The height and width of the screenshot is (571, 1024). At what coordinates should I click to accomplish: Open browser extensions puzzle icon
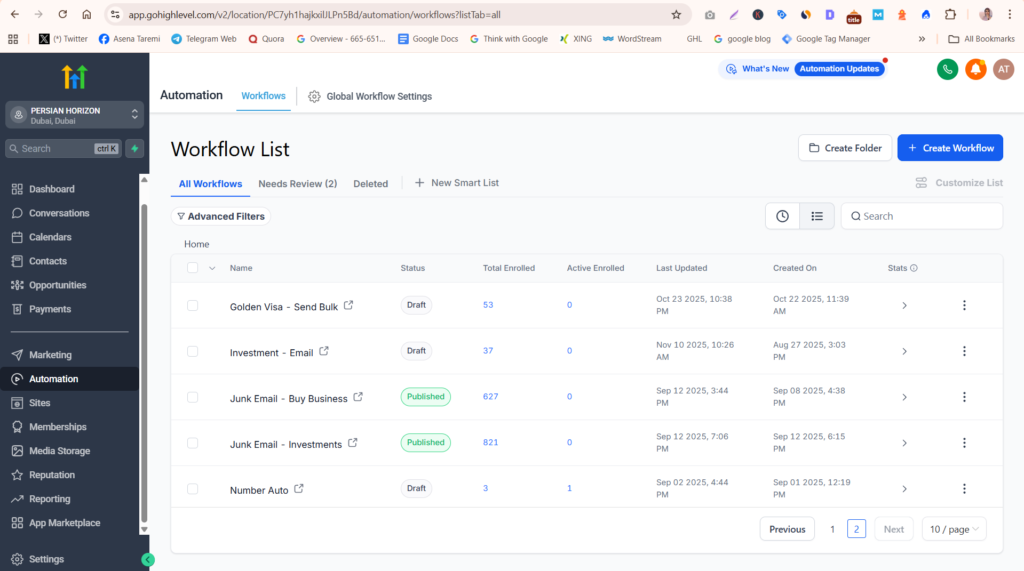pos(950,14)
